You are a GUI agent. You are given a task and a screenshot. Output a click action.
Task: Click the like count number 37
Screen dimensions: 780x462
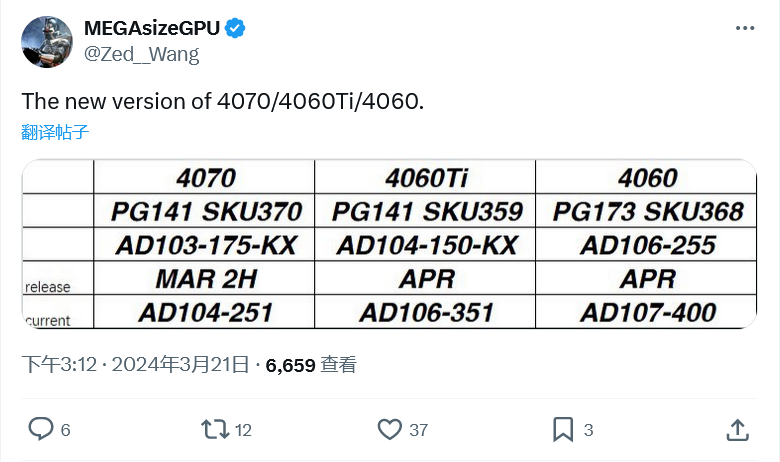pyautogui.click(x=418, y=430)
